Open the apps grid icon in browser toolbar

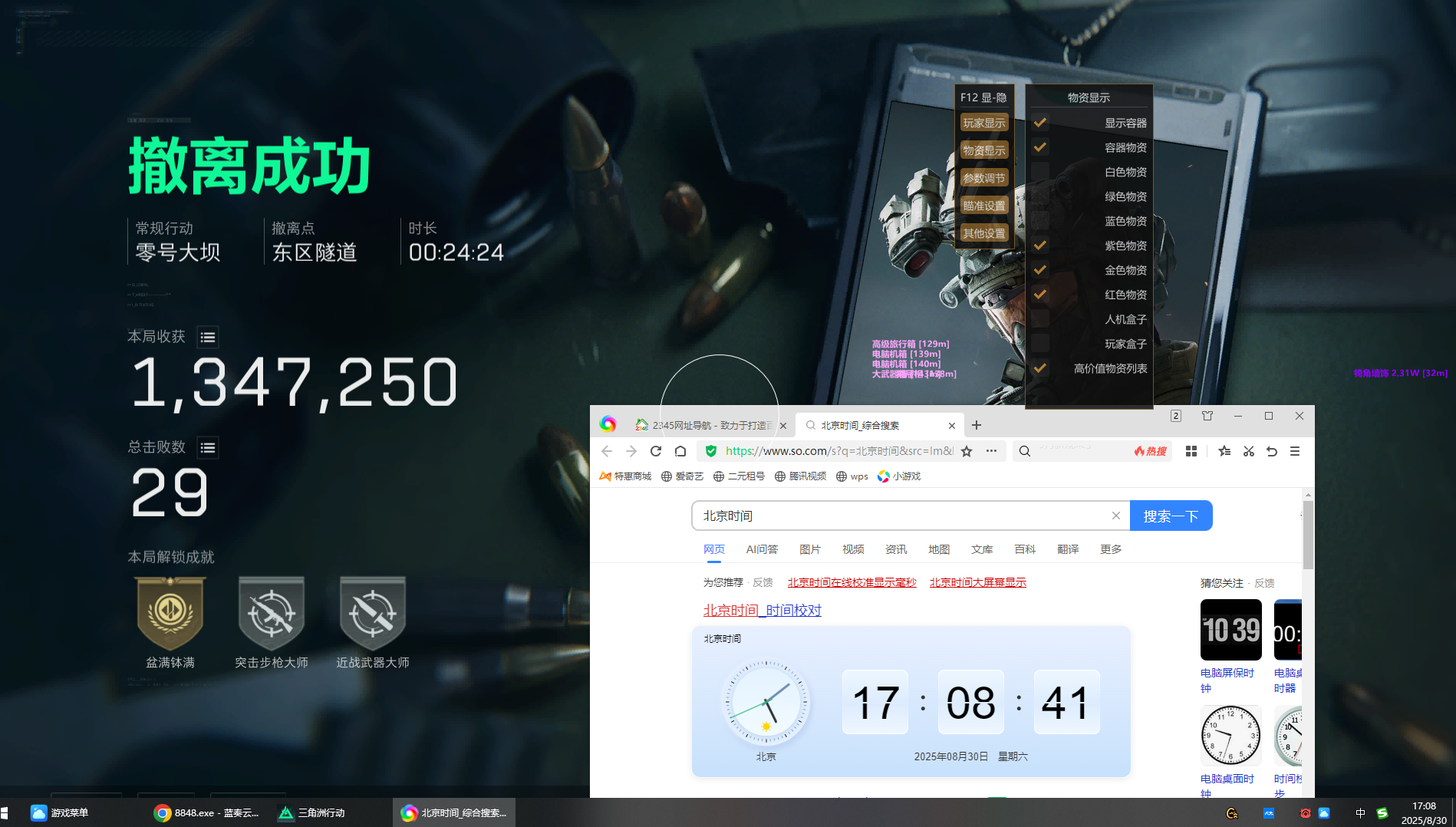pos(1191,451)
